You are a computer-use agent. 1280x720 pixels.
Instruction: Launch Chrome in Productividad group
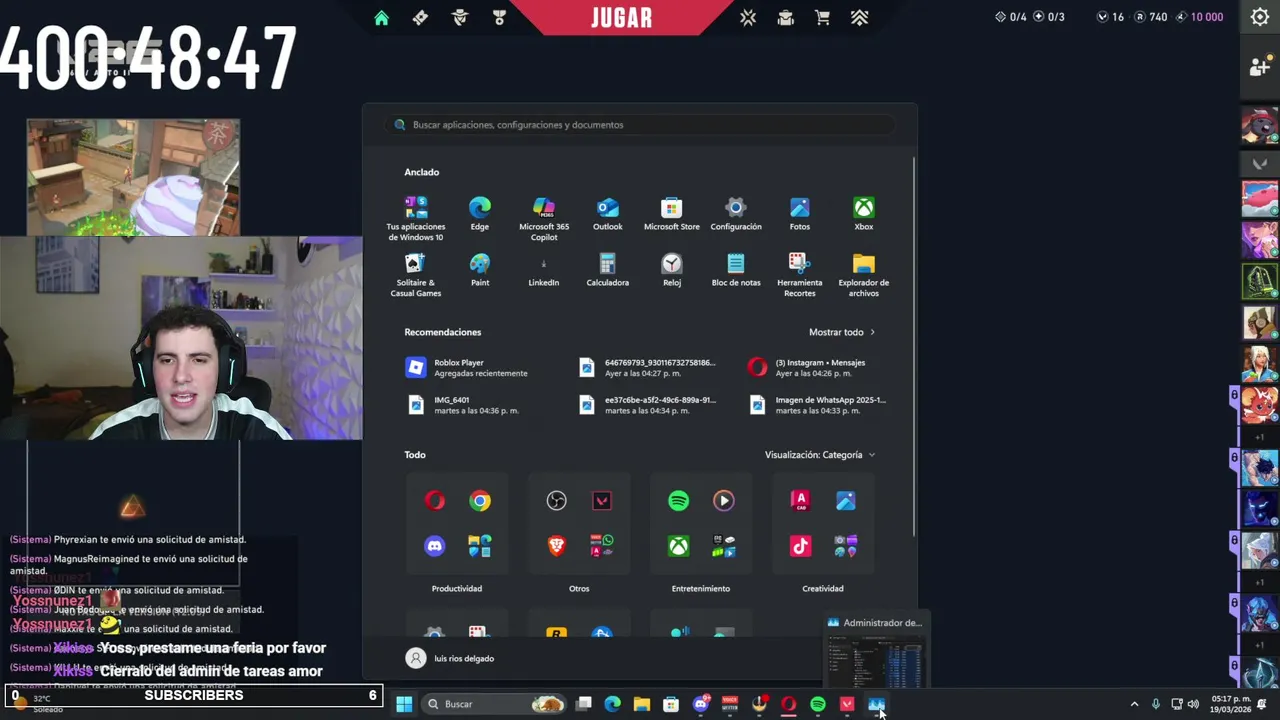pos(480,501)
